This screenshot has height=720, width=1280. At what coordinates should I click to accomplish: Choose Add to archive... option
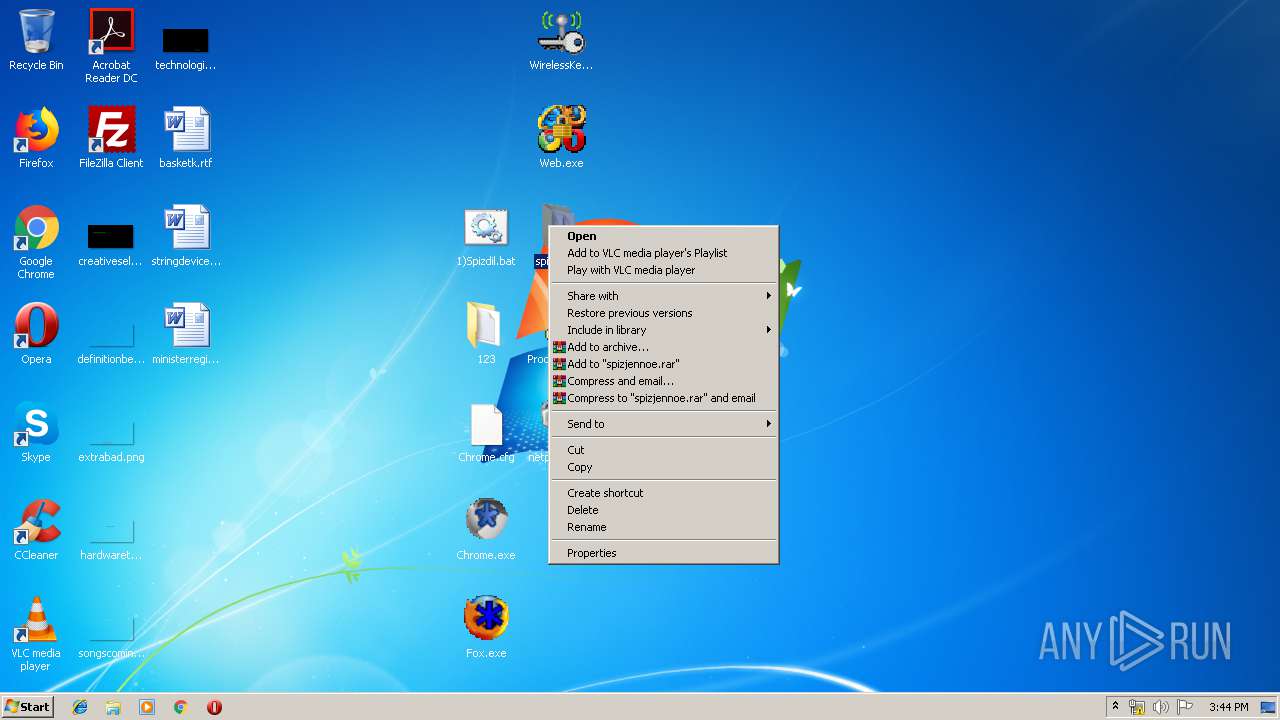[663, 347]
